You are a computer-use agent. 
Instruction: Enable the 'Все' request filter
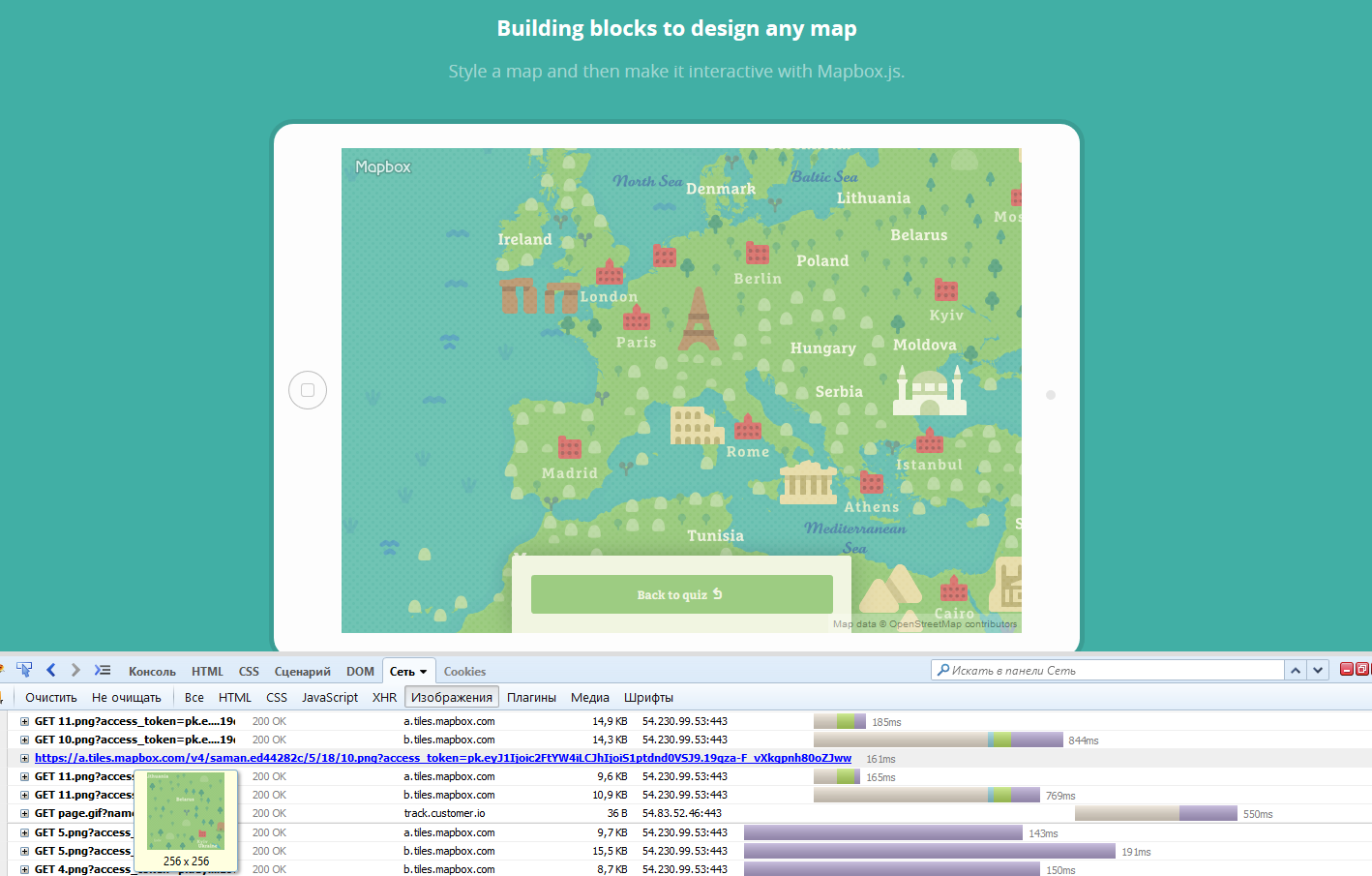coord(194,697)
